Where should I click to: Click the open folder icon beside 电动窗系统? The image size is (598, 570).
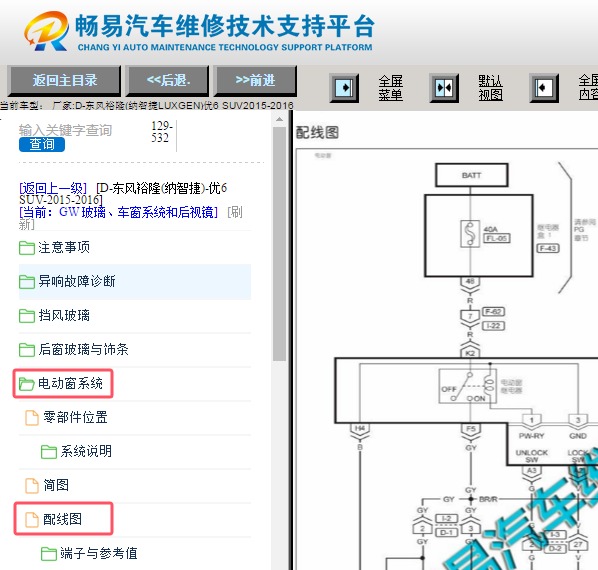[27, 384]
